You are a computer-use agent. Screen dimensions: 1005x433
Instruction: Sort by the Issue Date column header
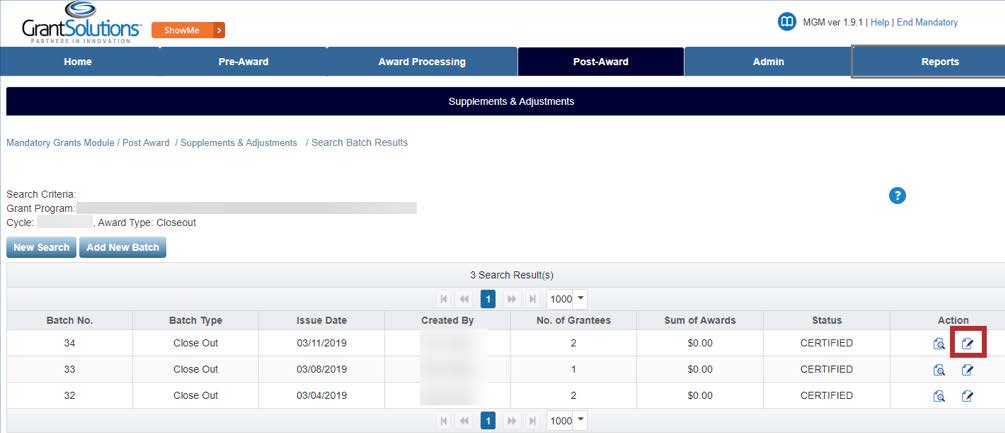pyautogui.click(x=321, y=320)
